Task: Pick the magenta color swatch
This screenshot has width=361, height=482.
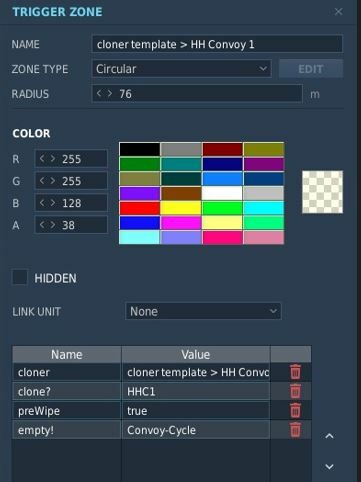Action: [x=181, y=223]
